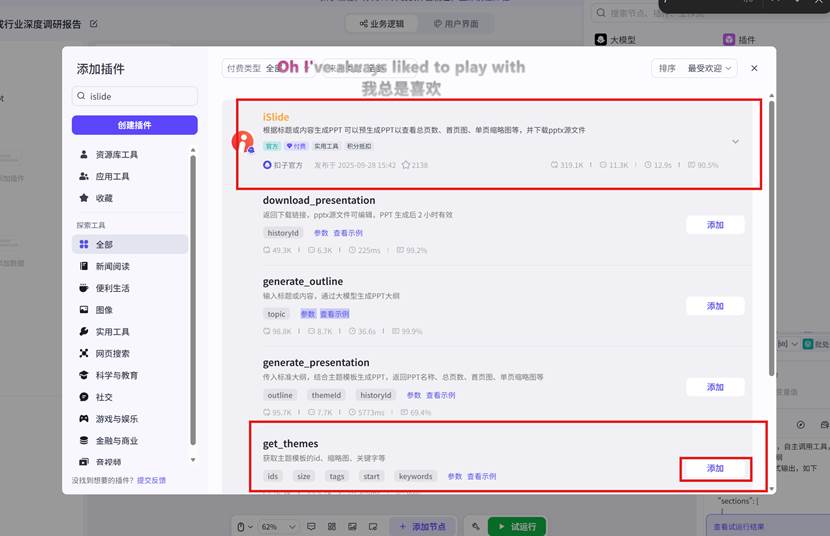Click the keywords tag under get_themes
Viewport: 830px width, 536px height.
pyautogui.click(x=416, y=476)
